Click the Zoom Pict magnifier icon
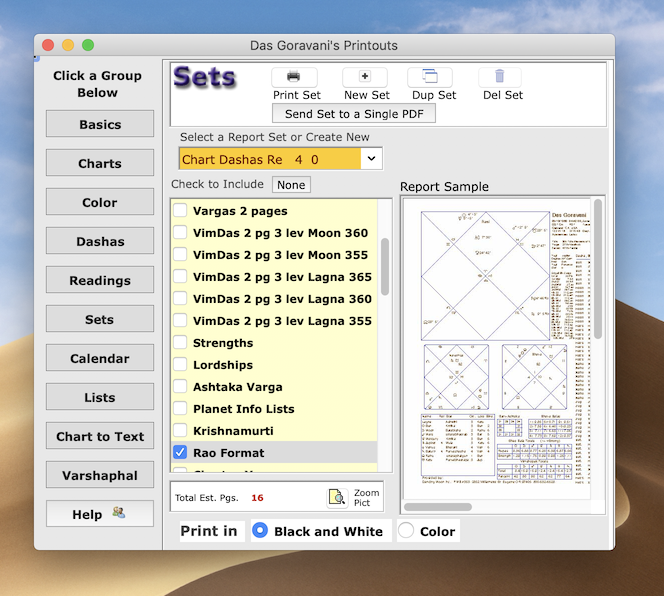664x596 pixels. tap(337, 497)
